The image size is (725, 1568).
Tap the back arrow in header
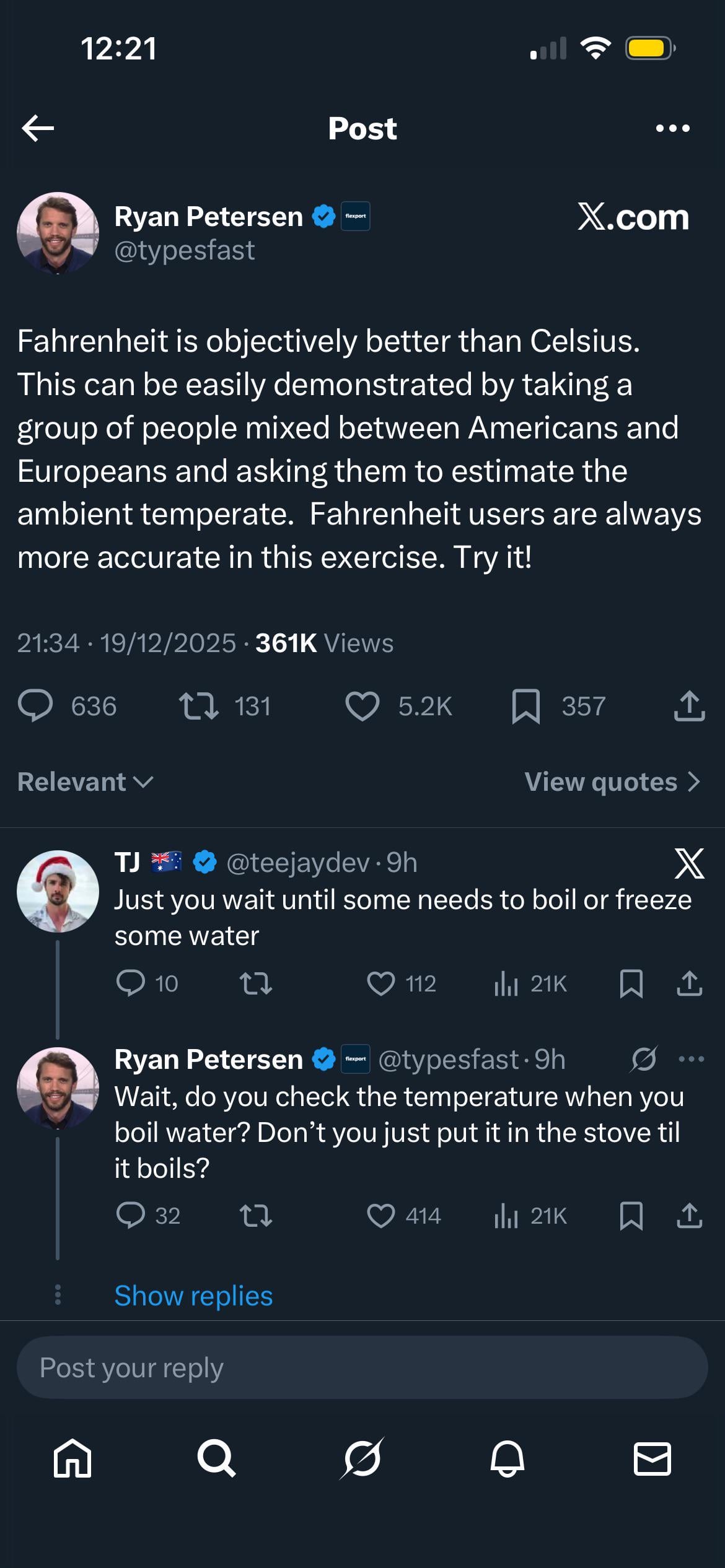[x=38, y=128]
